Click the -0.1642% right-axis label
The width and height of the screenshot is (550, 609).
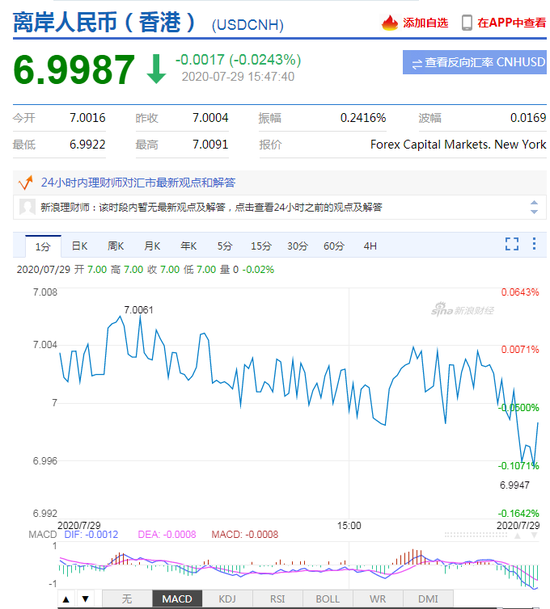tap(519, 513)
